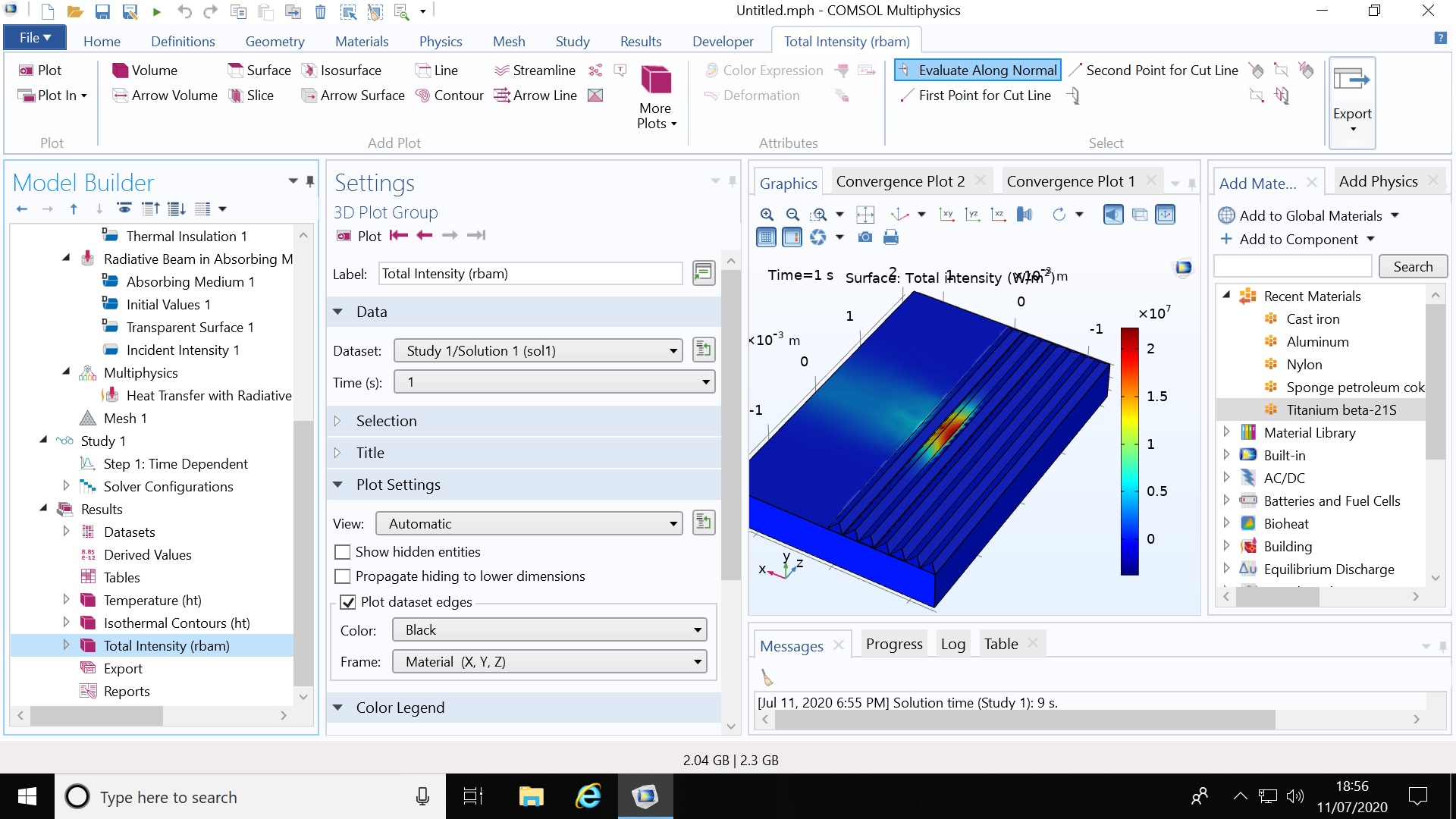Print the graphics with printer icon
The image size is (1456, 819).
891,237
